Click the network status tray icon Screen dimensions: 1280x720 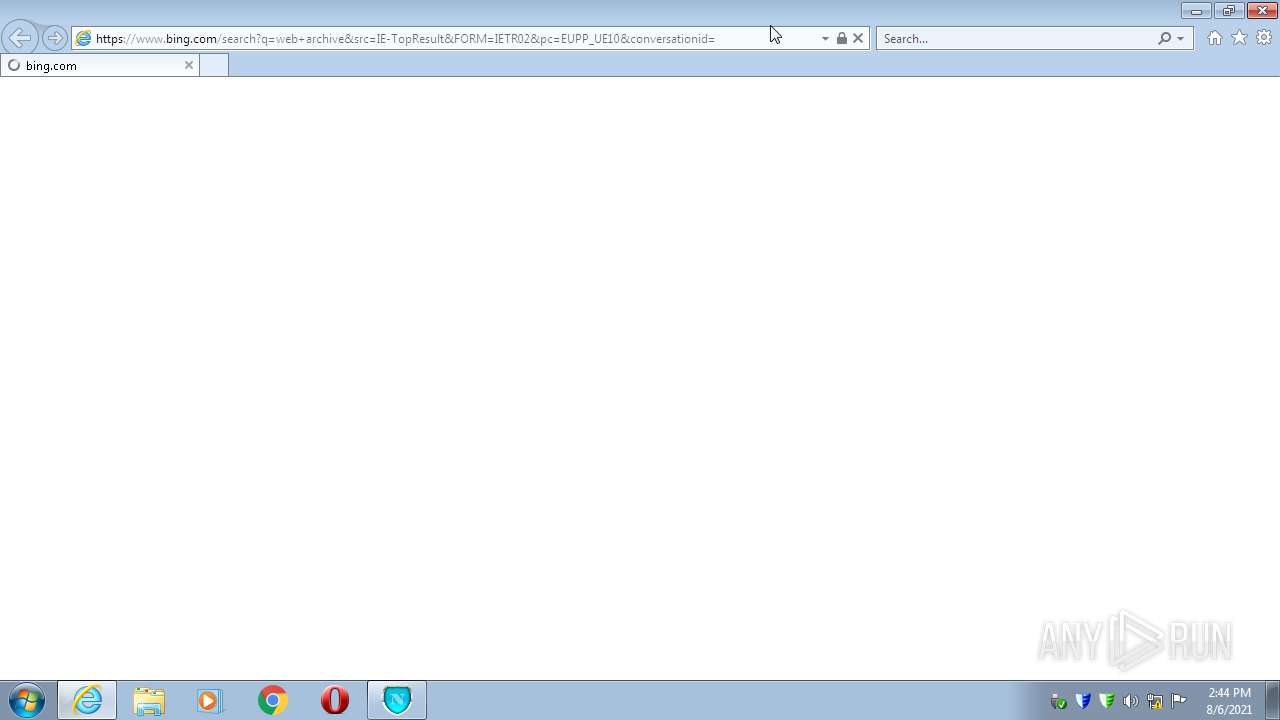coord(1155,701)
